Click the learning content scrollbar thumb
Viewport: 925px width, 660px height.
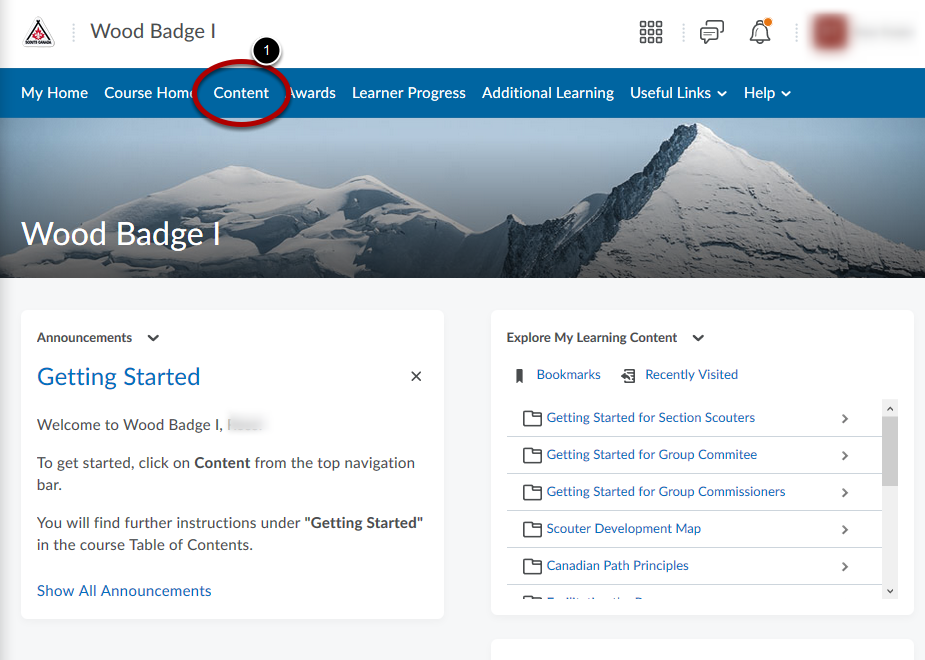pos(890,451)
